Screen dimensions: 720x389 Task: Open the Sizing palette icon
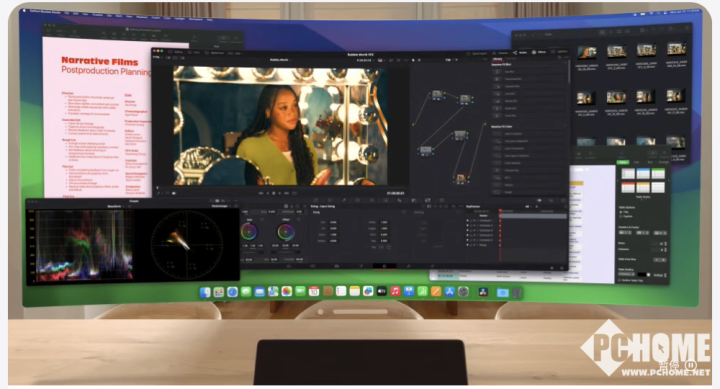(428, 200)
